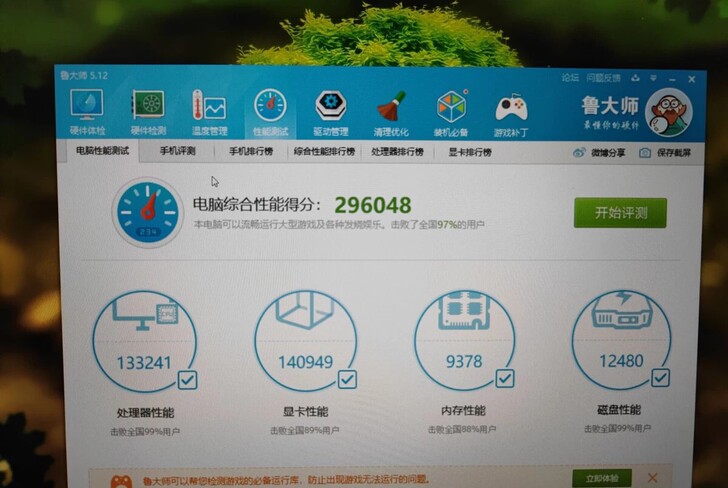Switch to 综合性能排行榜 tab
The width and height of the screenshot is (728, 488).
click(x=324, y=152)
